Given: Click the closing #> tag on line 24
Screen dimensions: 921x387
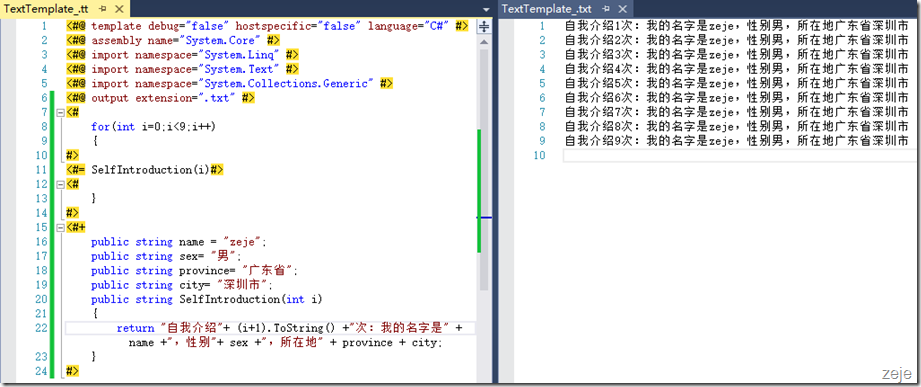Looking at the screenshot, I should pyautogui.click(x=73, y=371).
